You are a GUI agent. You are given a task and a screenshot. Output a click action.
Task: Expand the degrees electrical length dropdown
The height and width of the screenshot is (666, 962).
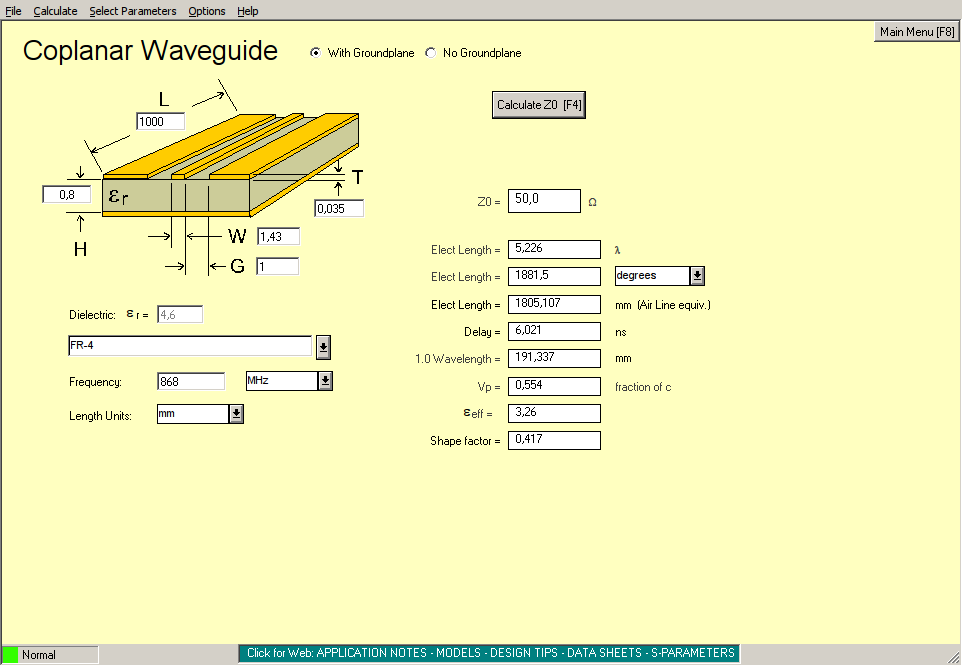[697, 276]
